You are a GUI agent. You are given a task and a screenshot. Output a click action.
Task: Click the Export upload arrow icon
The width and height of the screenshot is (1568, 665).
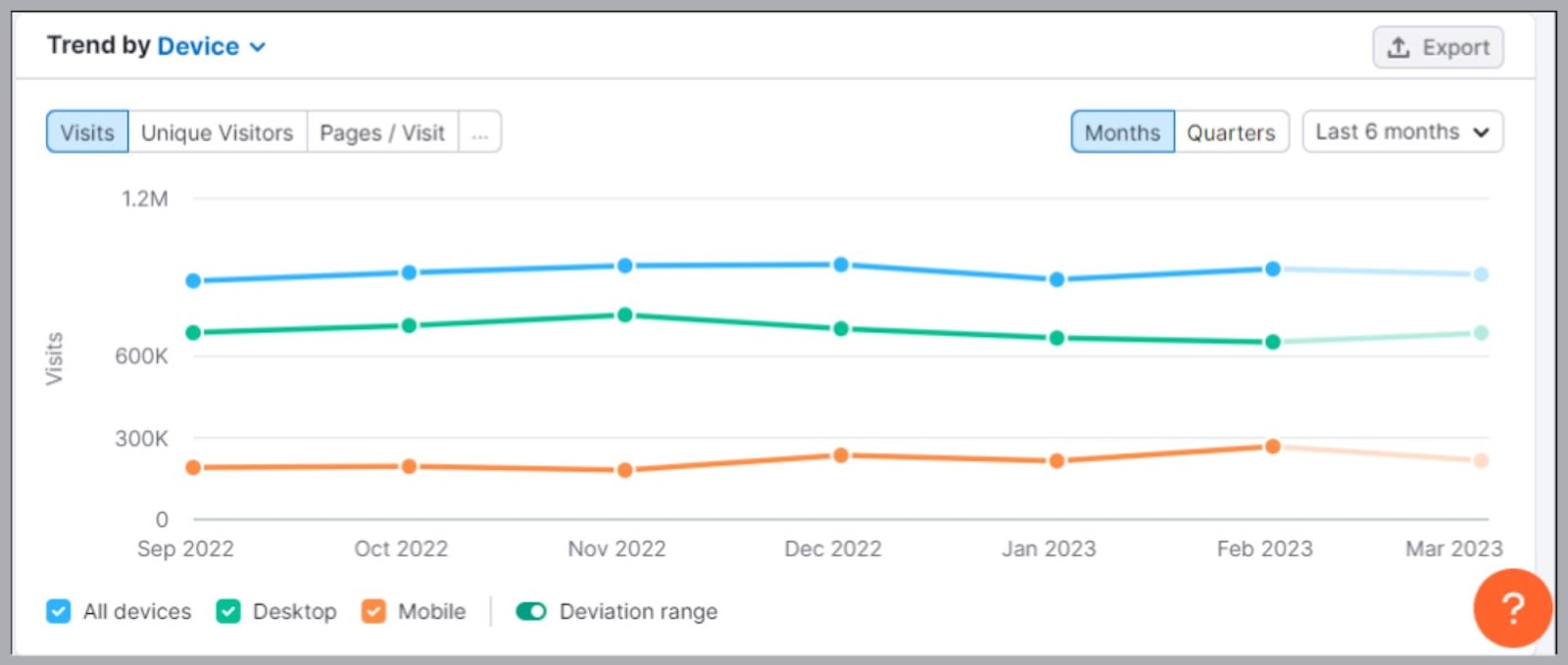coord(1398,47)
